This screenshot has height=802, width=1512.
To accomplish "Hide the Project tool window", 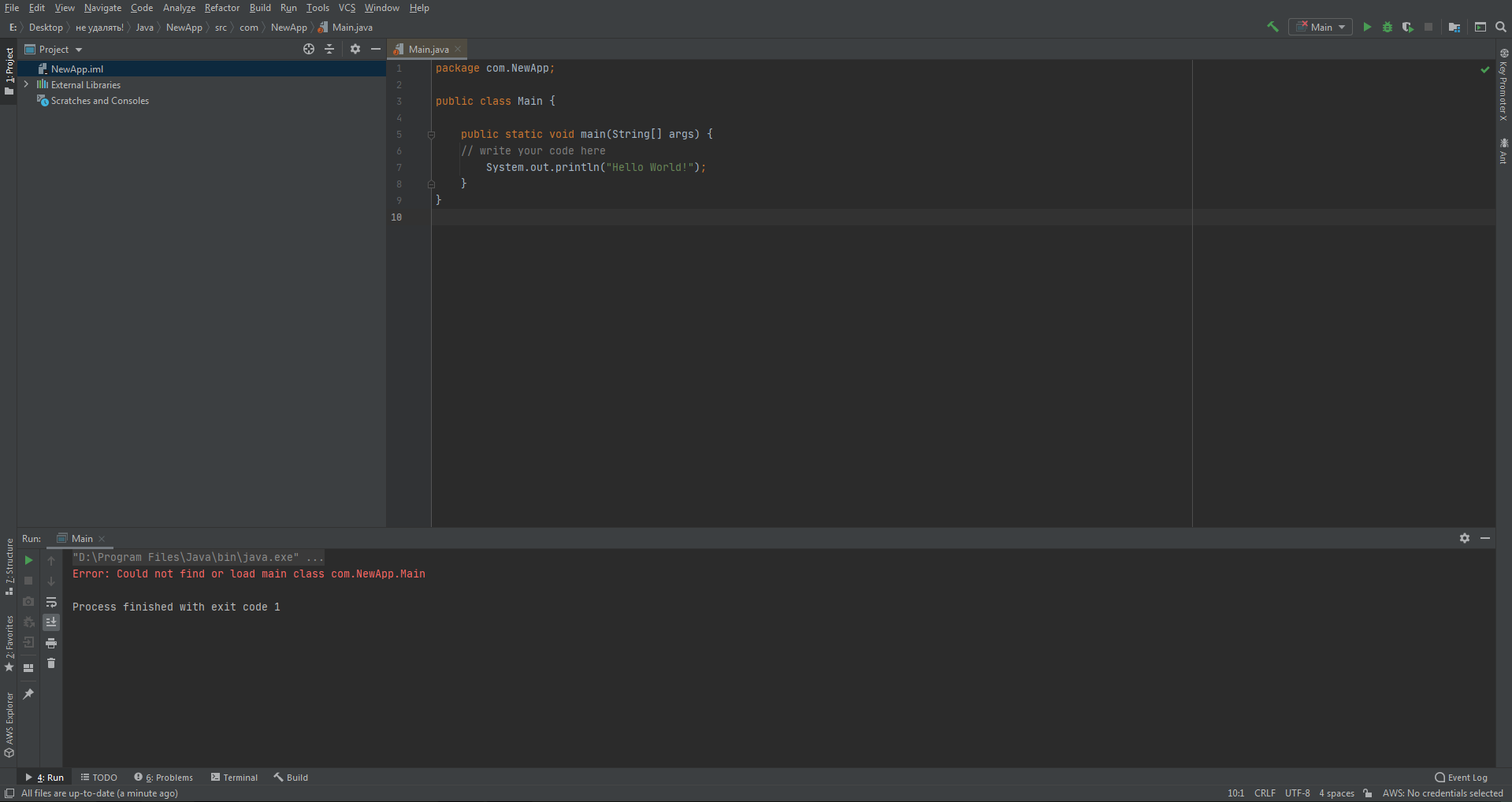I will (x=376, y=49).
